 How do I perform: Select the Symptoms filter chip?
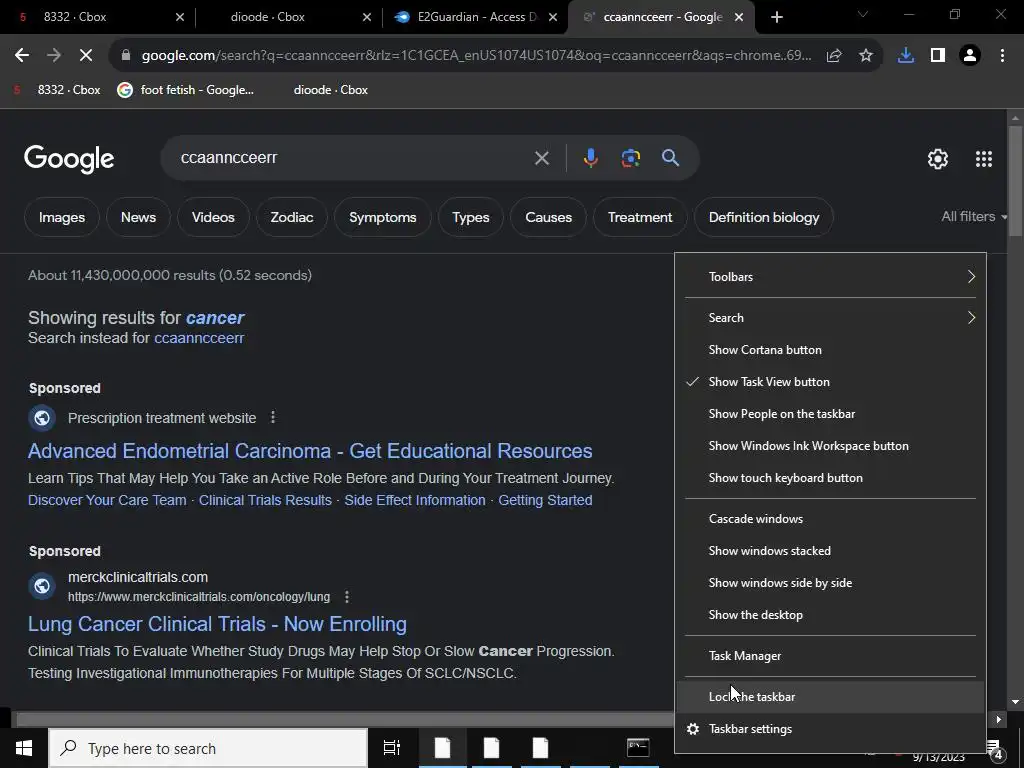383,217
